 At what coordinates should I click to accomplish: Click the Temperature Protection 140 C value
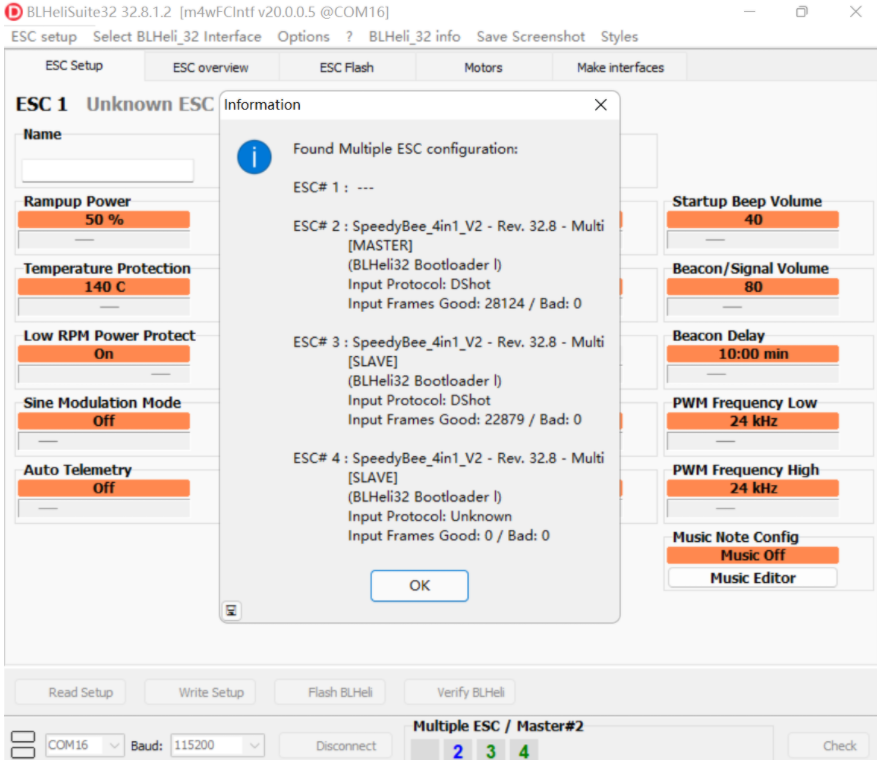[104, 287]
